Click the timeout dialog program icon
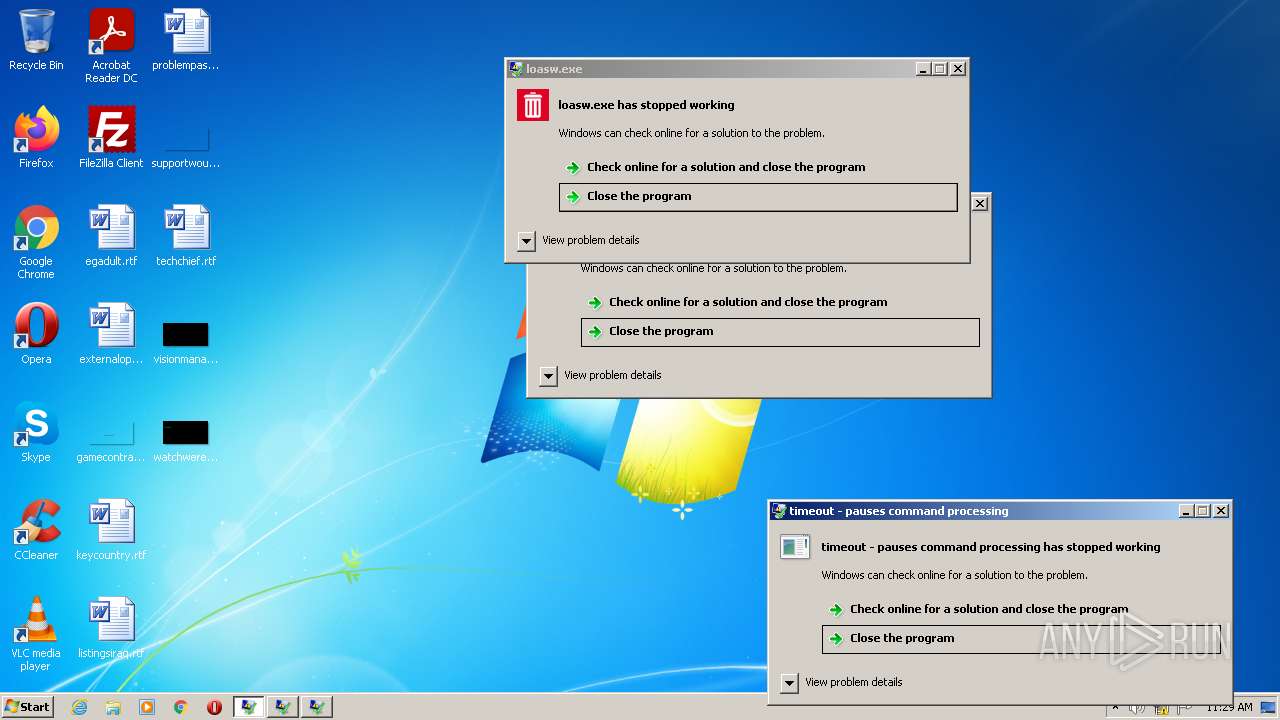Viewport: 1280px width, 720px height. [x=795, y=547]
